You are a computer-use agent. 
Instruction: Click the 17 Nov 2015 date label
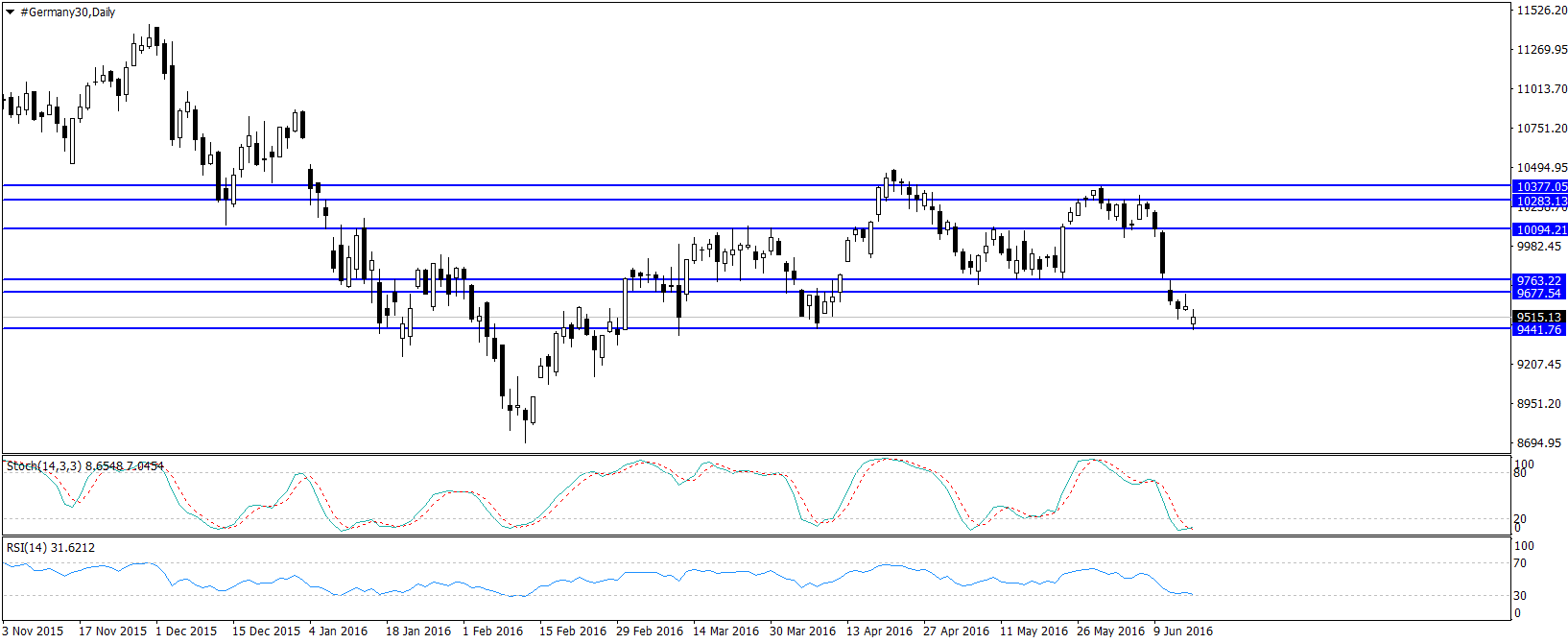click(113, 631)
